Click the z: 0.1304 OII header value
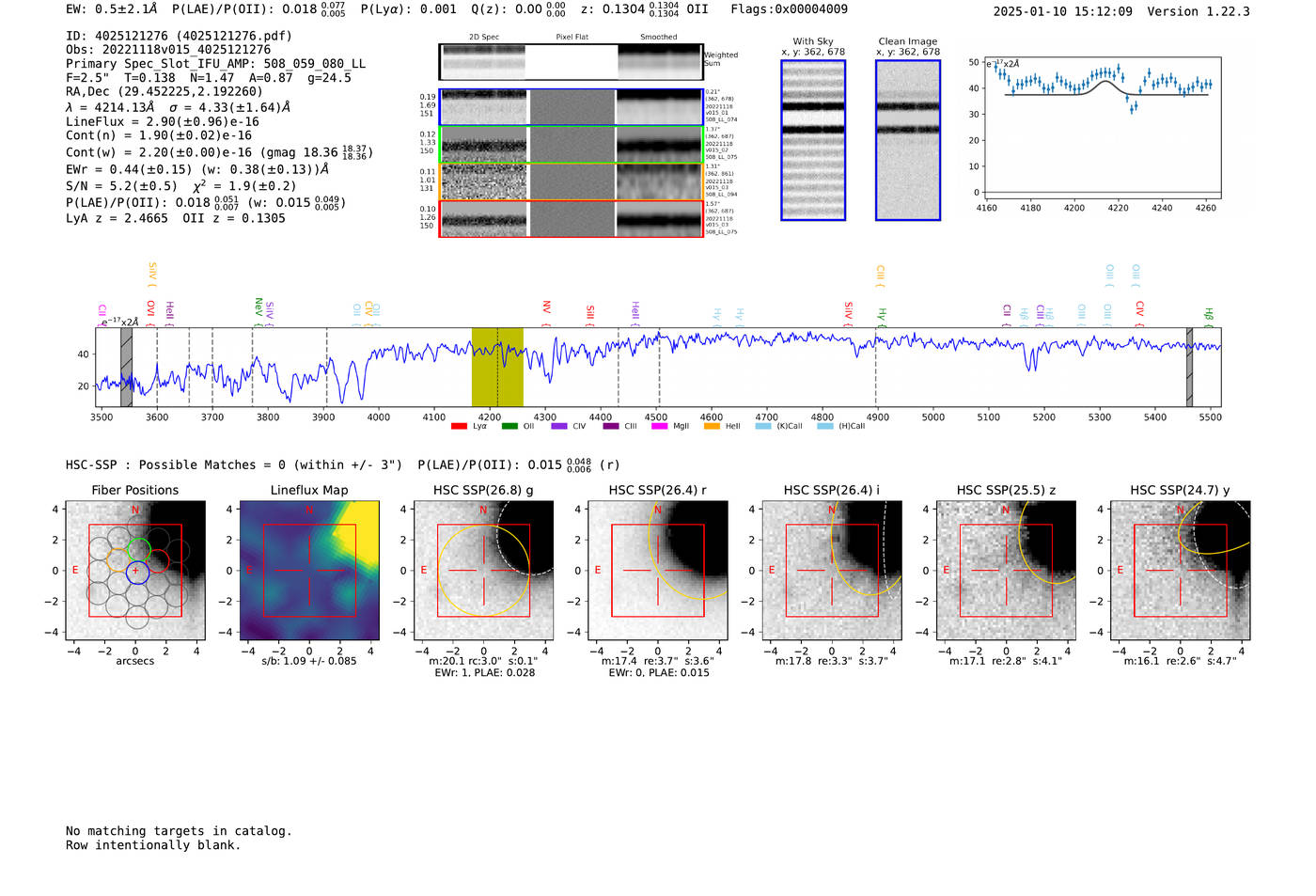The height and width of the screenshot is (896, 1316). 644,9
